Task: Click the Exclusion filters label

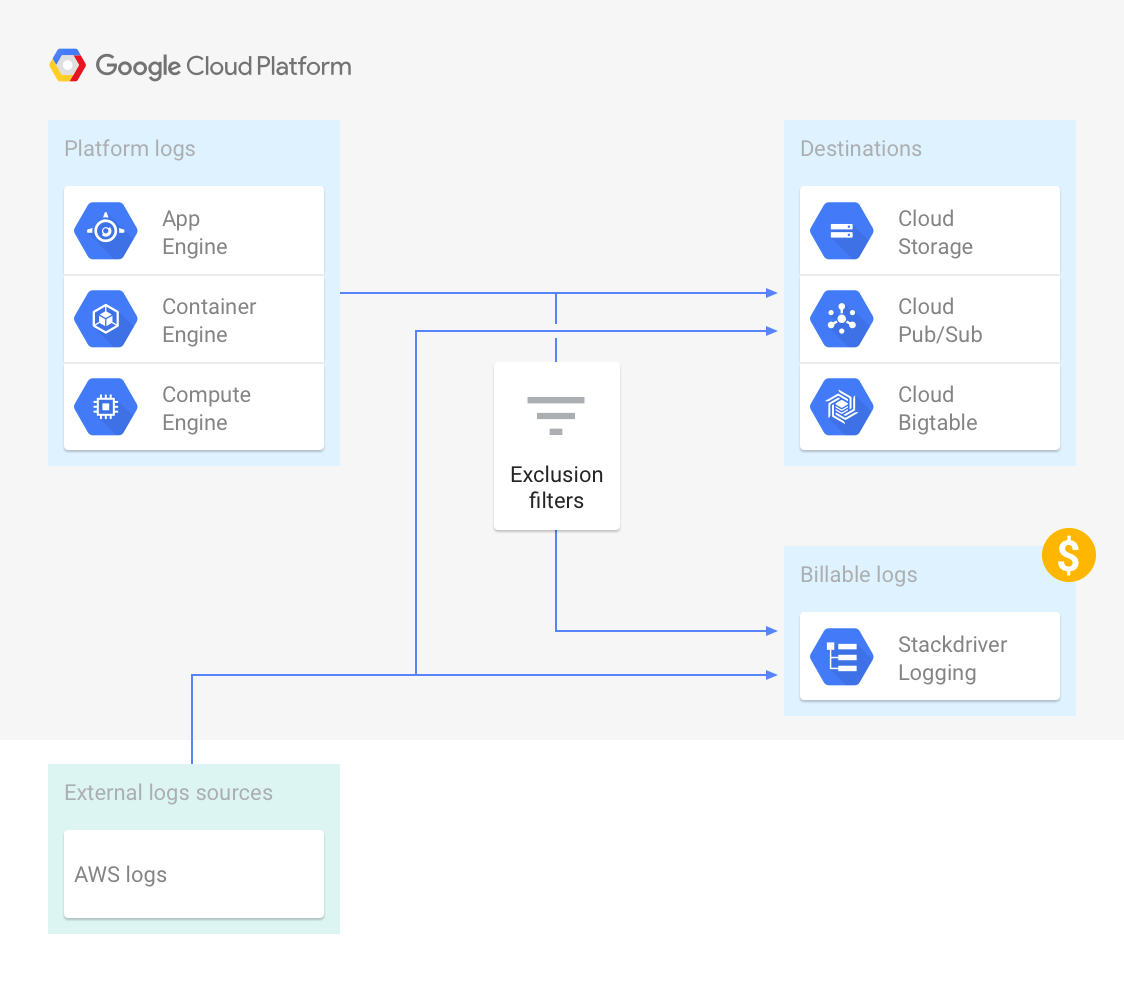Action: click(556, 487)
